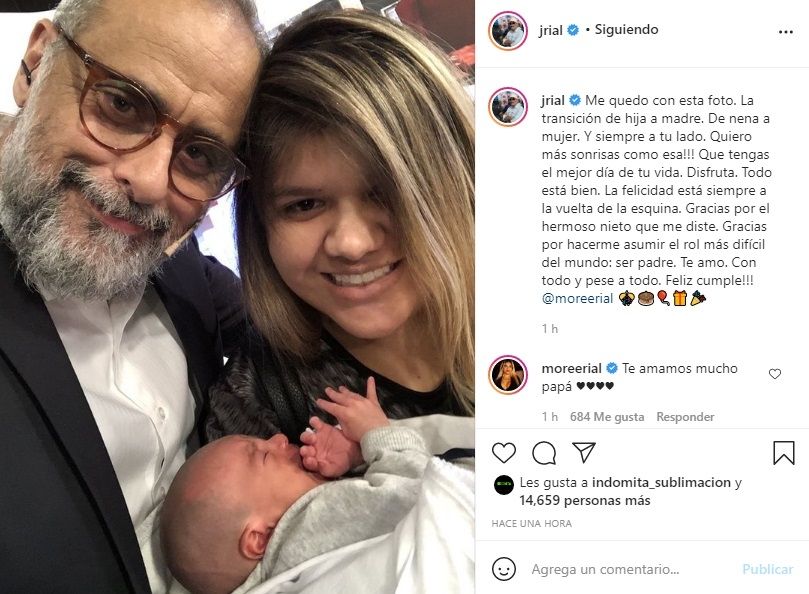Screen dimensions: 809x594
Task: Open the comment bubble icon
Action: point(544,453)
